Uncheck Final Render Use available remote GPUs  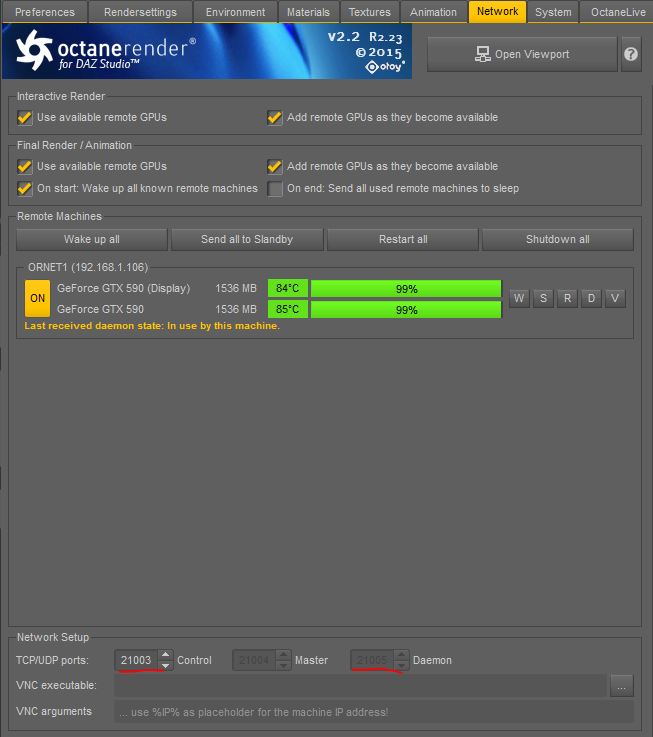click(x=24, y=166)
